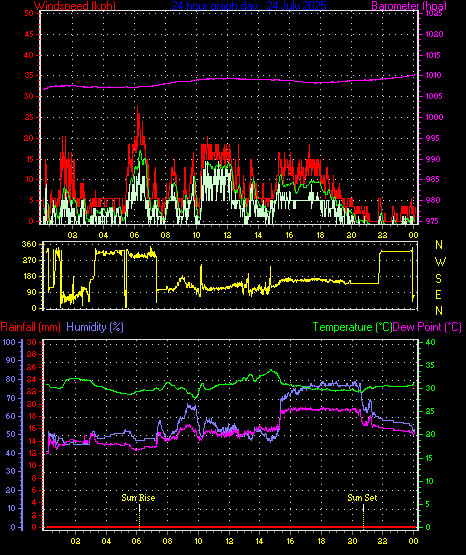Screen dimensions: 466x555
Task: Click the Temperature (°C) legend label
Action: pyautogui.click(x=352, y=327)
